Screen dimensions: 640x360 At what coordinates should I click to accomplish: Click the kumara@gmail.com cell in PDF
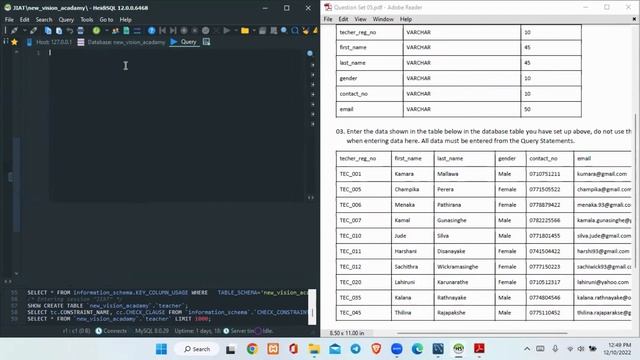(602, 174)
